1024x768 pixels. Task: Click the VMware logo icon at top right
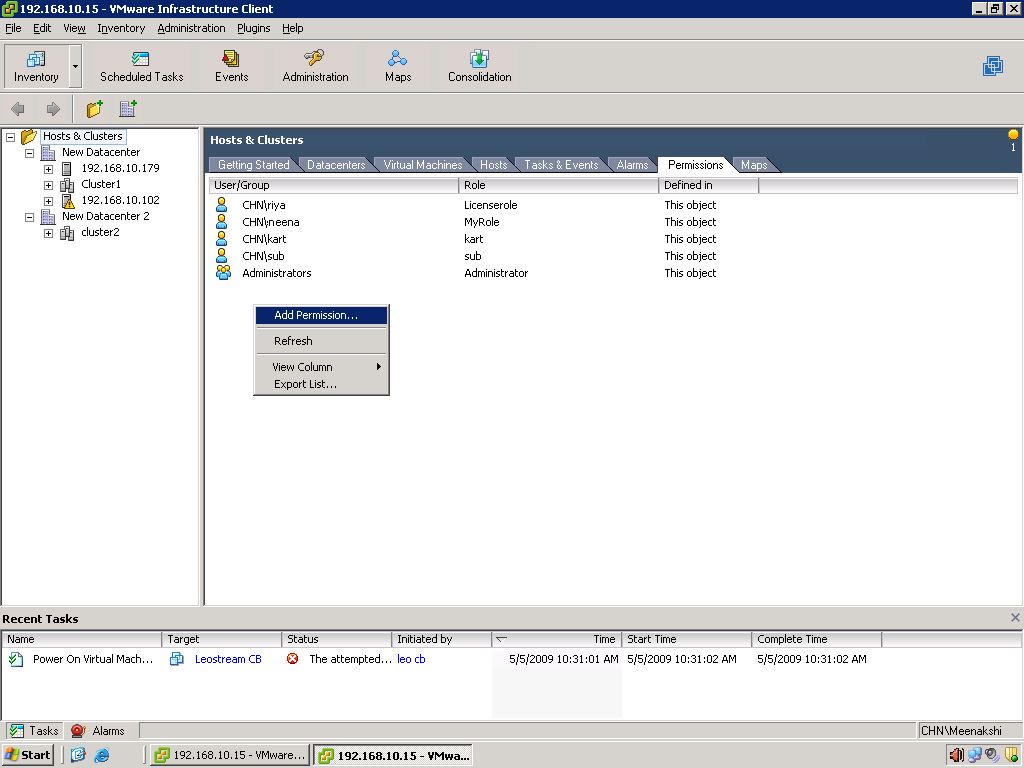click(993, 66)
